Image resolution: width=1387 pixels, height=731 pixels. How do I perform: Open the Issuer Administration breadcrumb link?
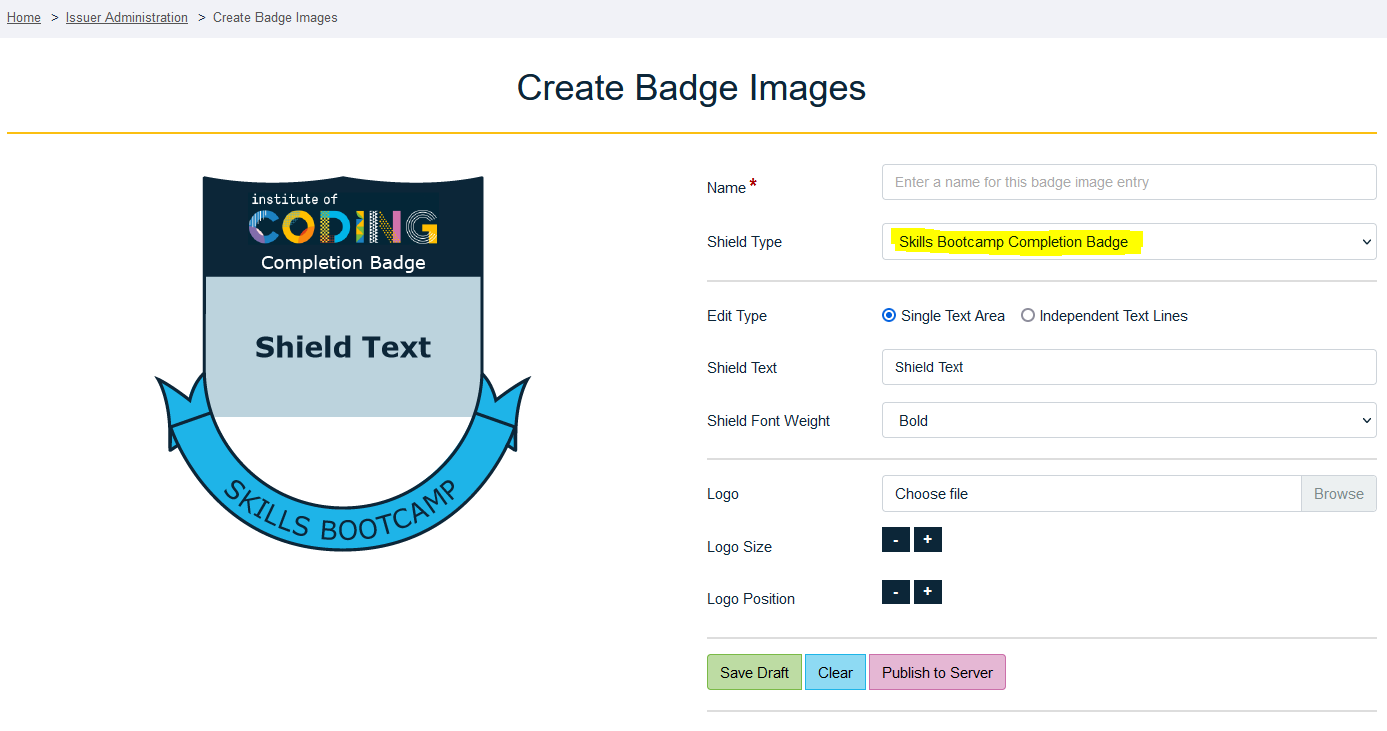click(127, 17)
